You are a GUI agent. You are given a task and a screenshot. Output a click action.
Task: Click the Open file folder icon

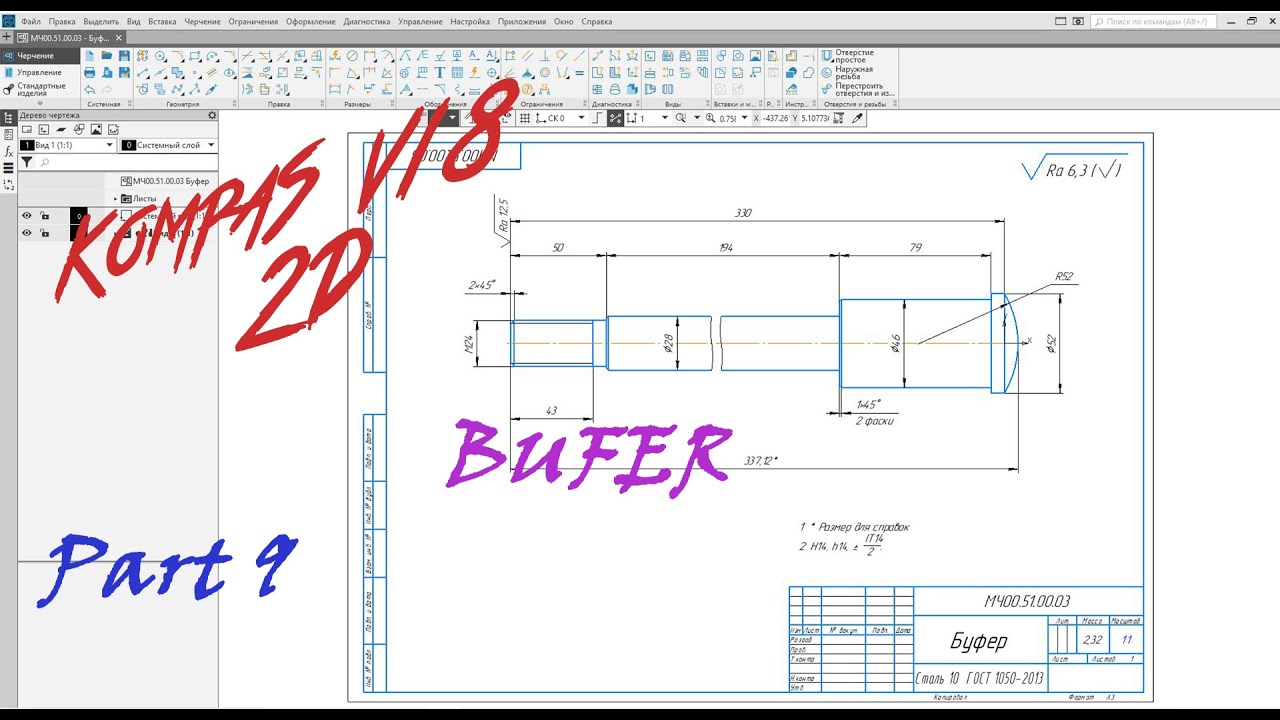[x=106, y=55]
